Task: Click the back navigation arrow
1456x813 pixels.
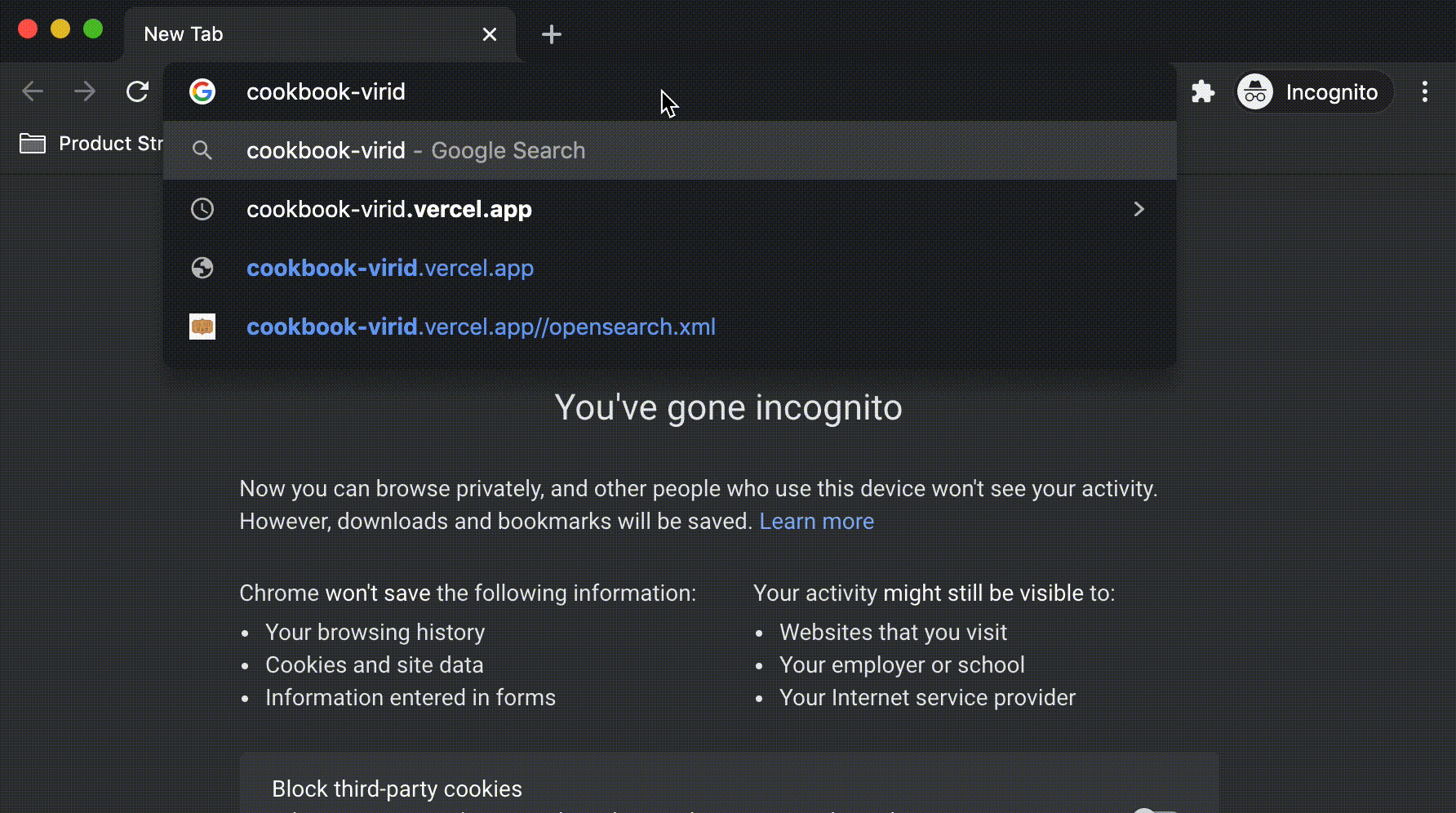Action: 33,91
